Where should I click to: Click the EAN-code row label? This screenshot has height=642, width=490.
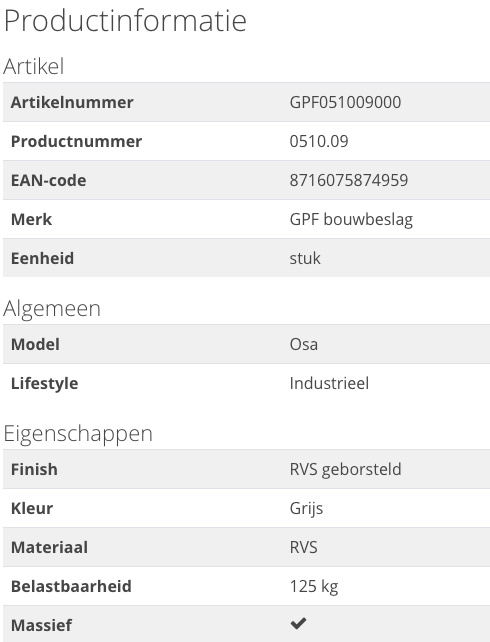49,181
